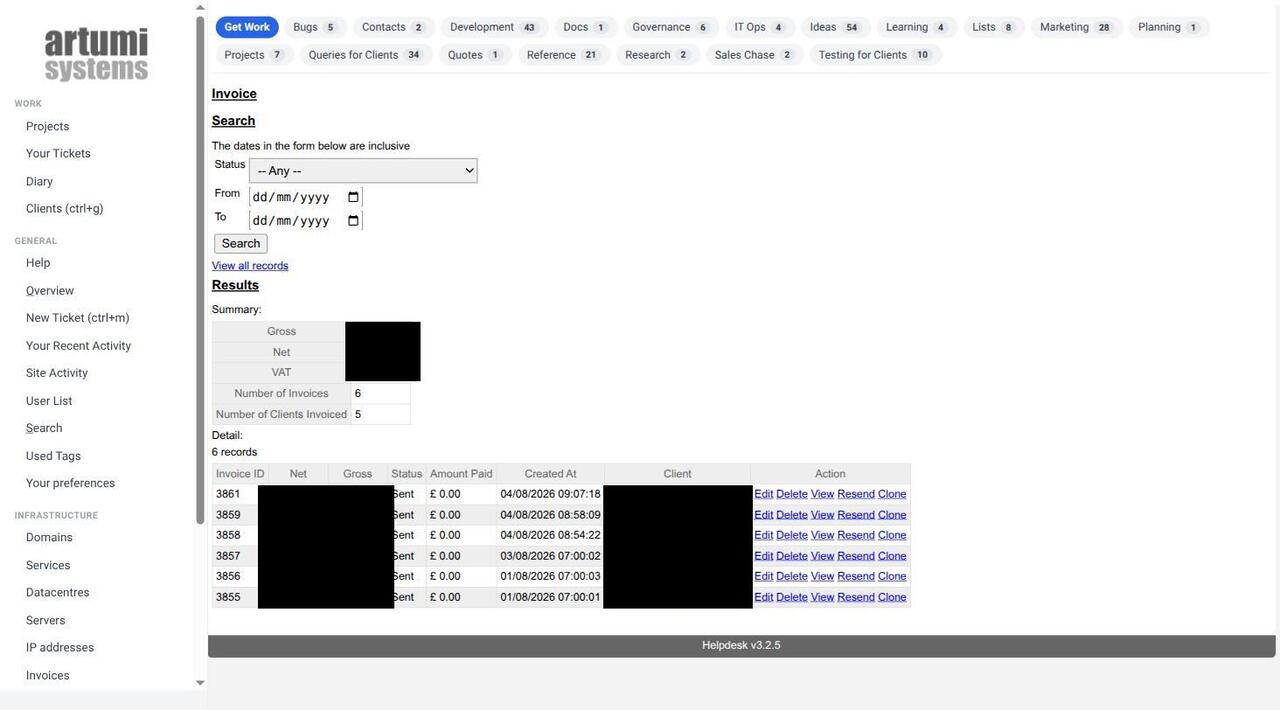Viewport: 1280px width, 710px height.
Task: Clone invoice 3855
Action: click(x=892, y=597)
